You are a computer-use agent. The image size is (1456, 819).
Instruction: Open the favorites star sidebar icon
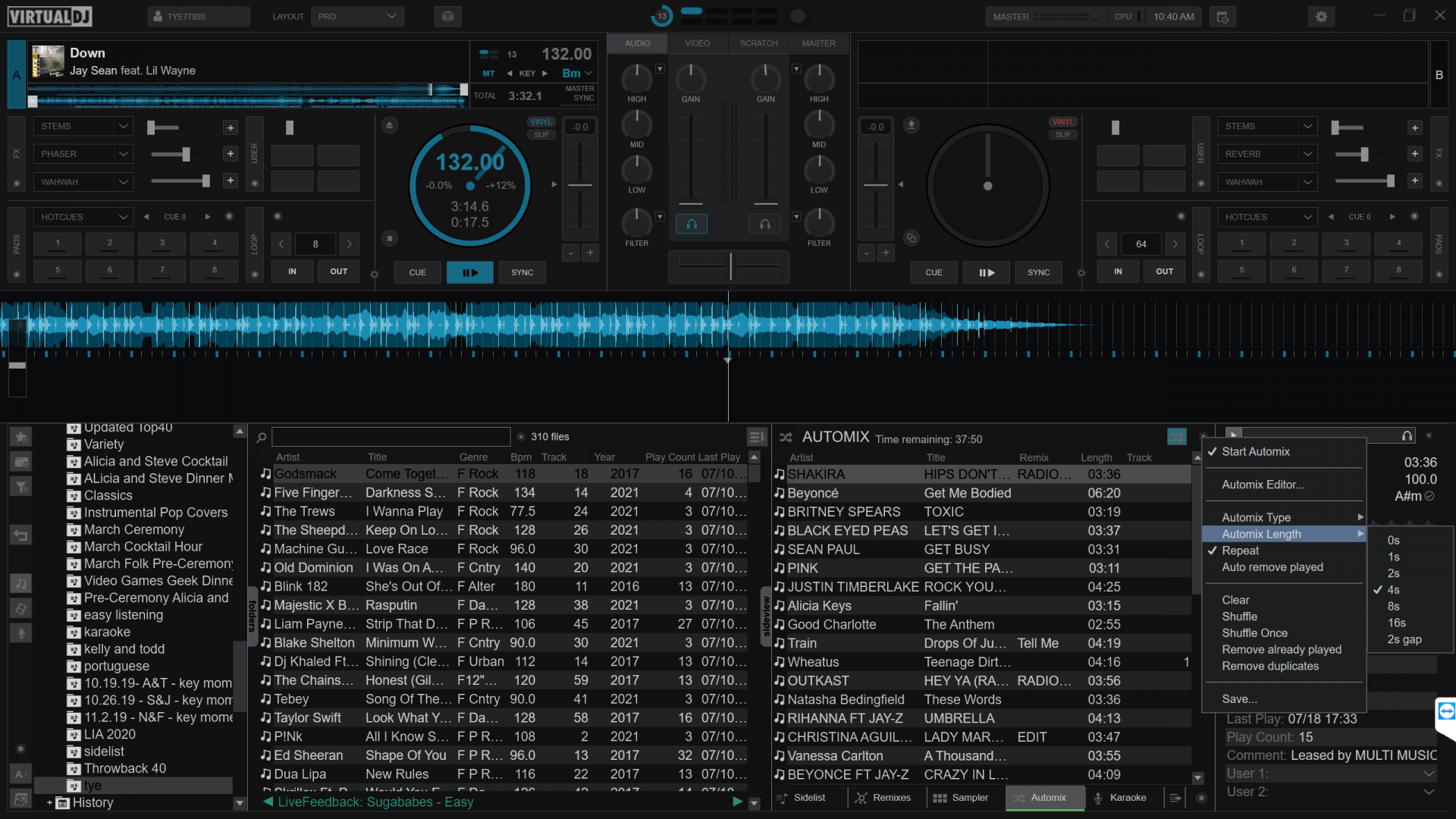pyautogui.click(x=21, y=437)
